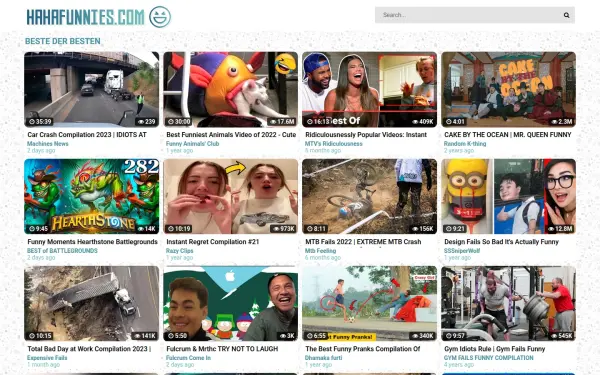Open the MTV's Ridiculousness channel link
The height and width of the screenshot is (375, 600).
coord(333,144)
